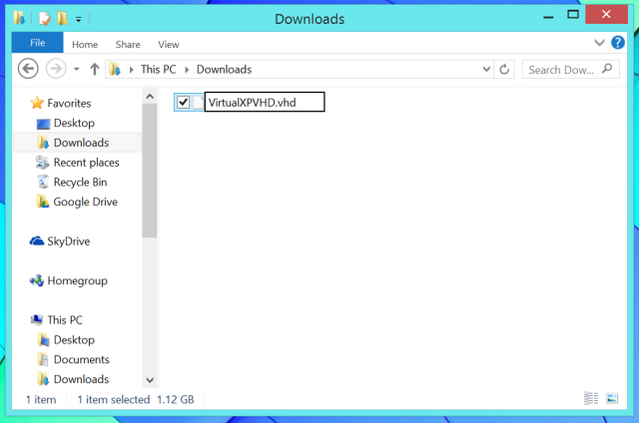Image resolution: width=639 pixels, height=423 pixels.
Task: Refresh the Downloads folder view
Action: (x=504, y=70)
